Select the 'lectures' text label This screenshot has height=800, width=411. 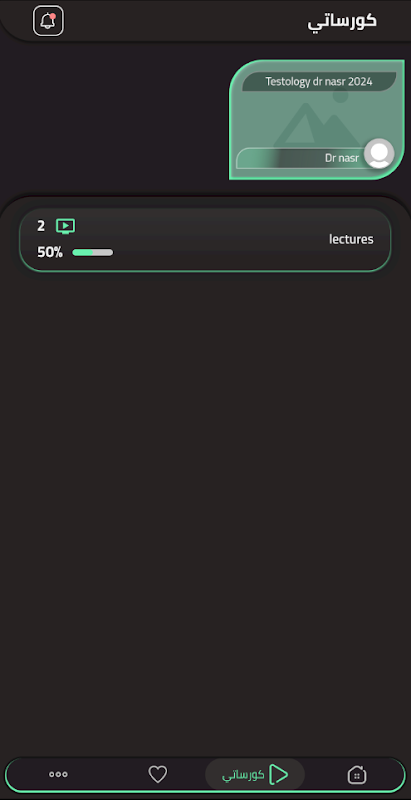[x=351, y=239]
